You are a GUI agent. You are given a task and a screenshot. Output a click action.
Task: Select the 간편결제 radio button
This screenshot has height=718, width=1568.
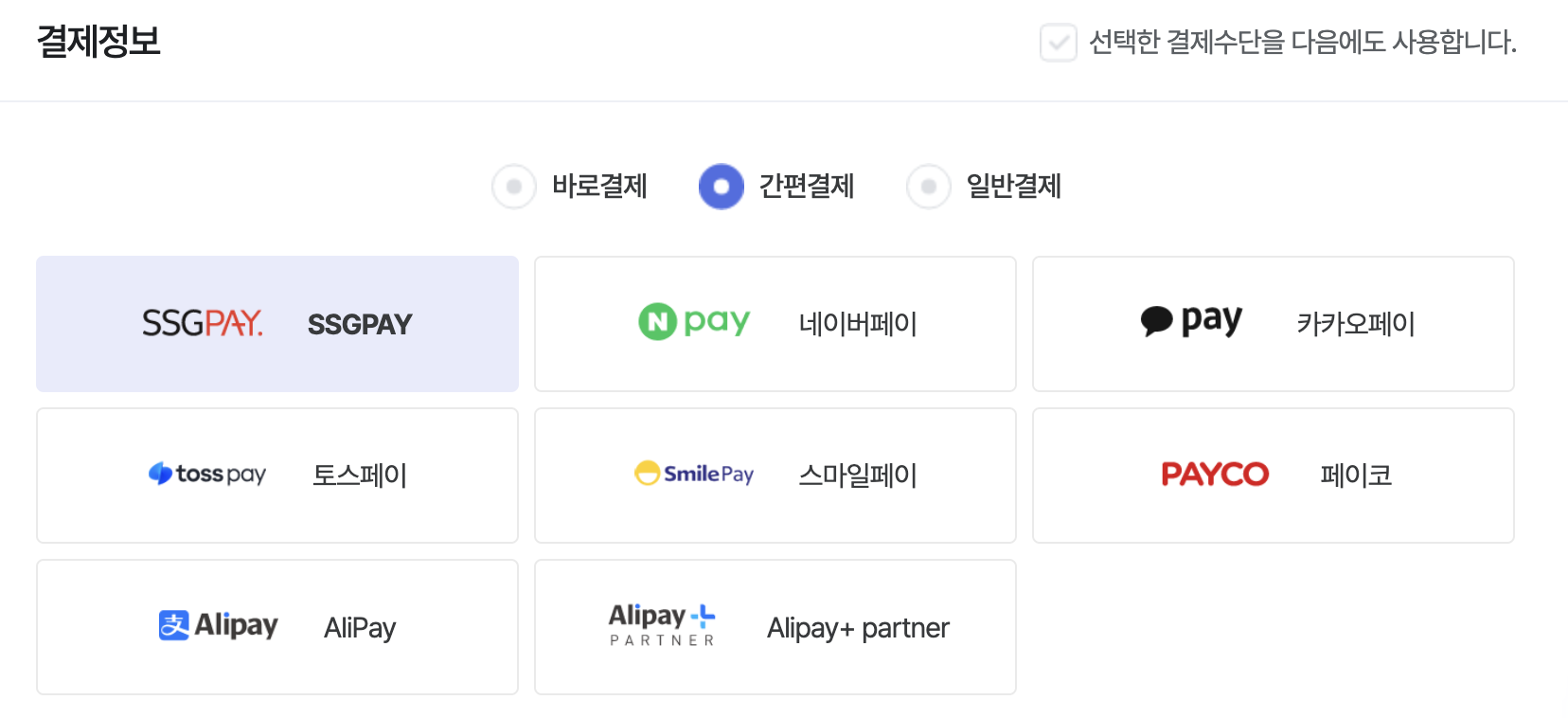pos(722,187)
